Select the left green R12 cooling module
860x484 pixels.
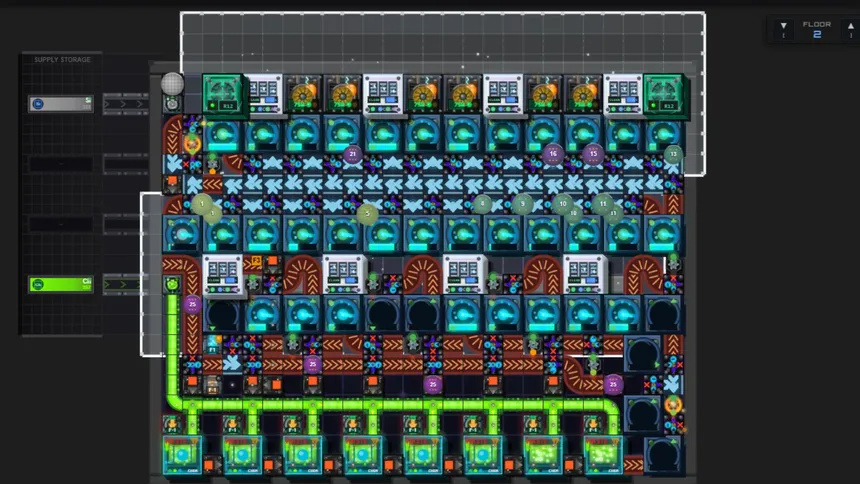223,94
